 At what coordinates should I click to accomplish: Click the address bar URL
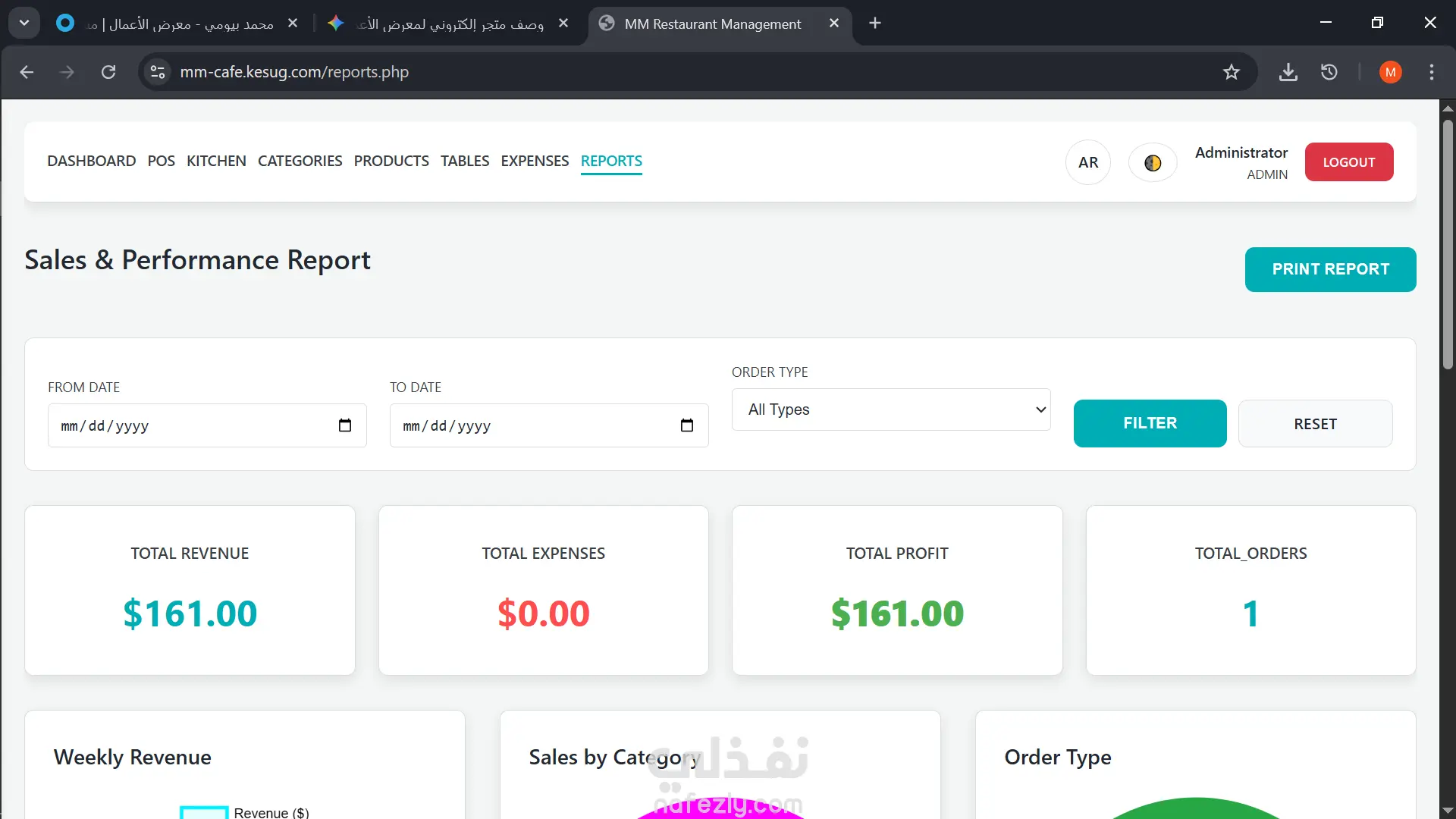[x=294, y=72]
